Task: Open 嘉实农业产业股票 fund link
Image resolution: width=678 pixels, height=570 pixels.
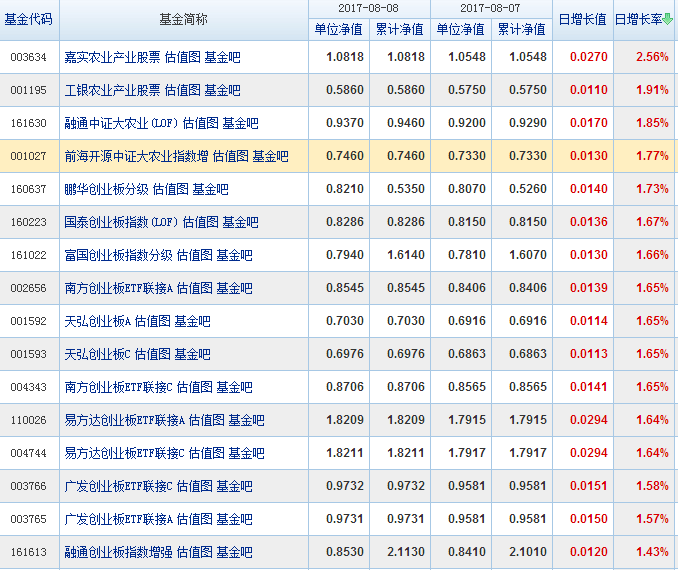Action: 112,57
